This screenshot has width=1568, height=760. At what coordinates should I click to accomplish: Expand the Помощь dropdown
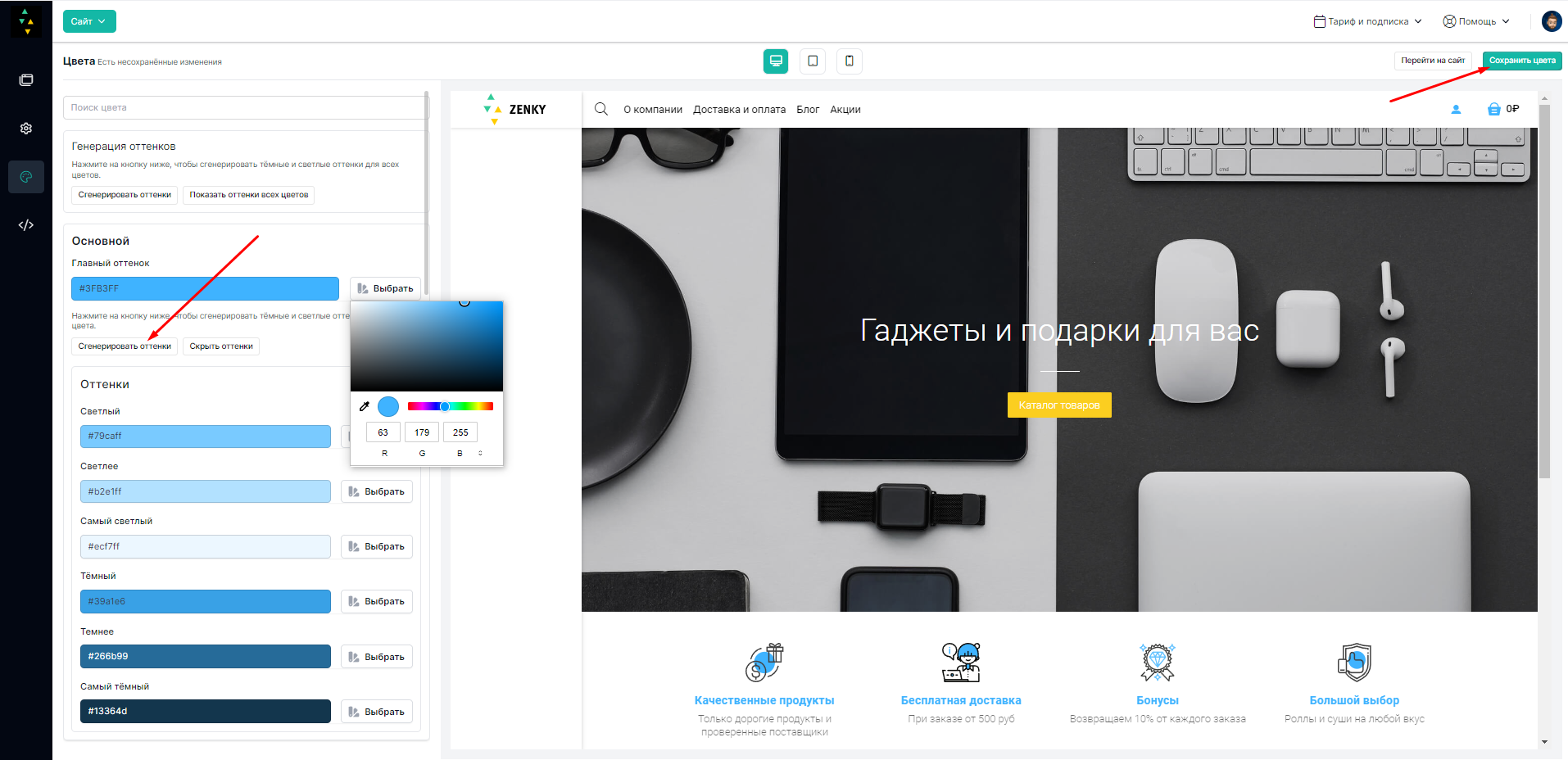(x=1475, y=21)
